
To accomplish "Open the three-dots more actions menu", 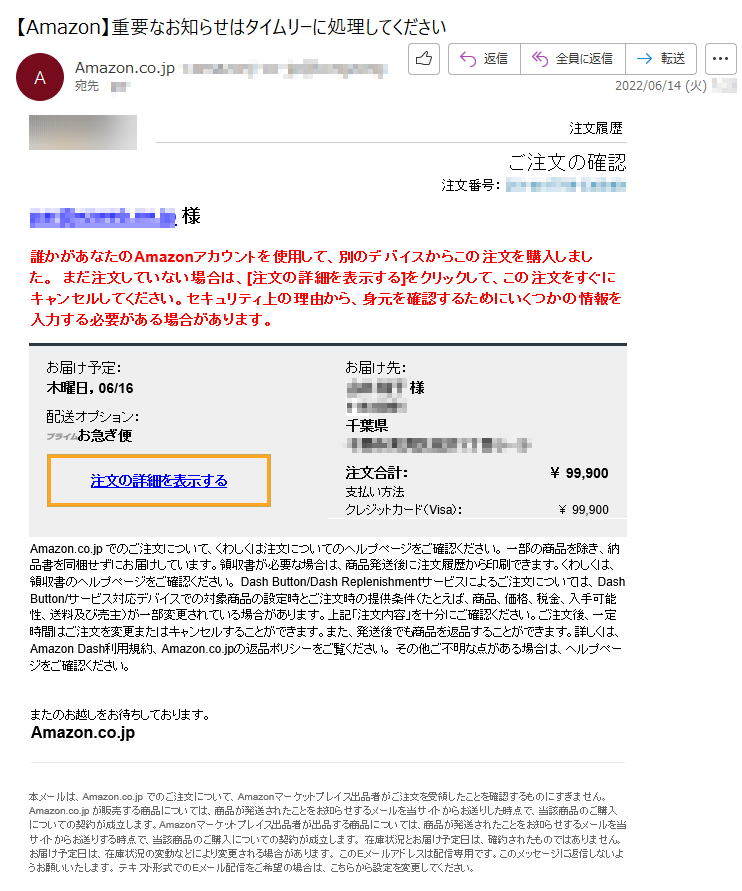I will pyautogui.click(x=720, y=59).
